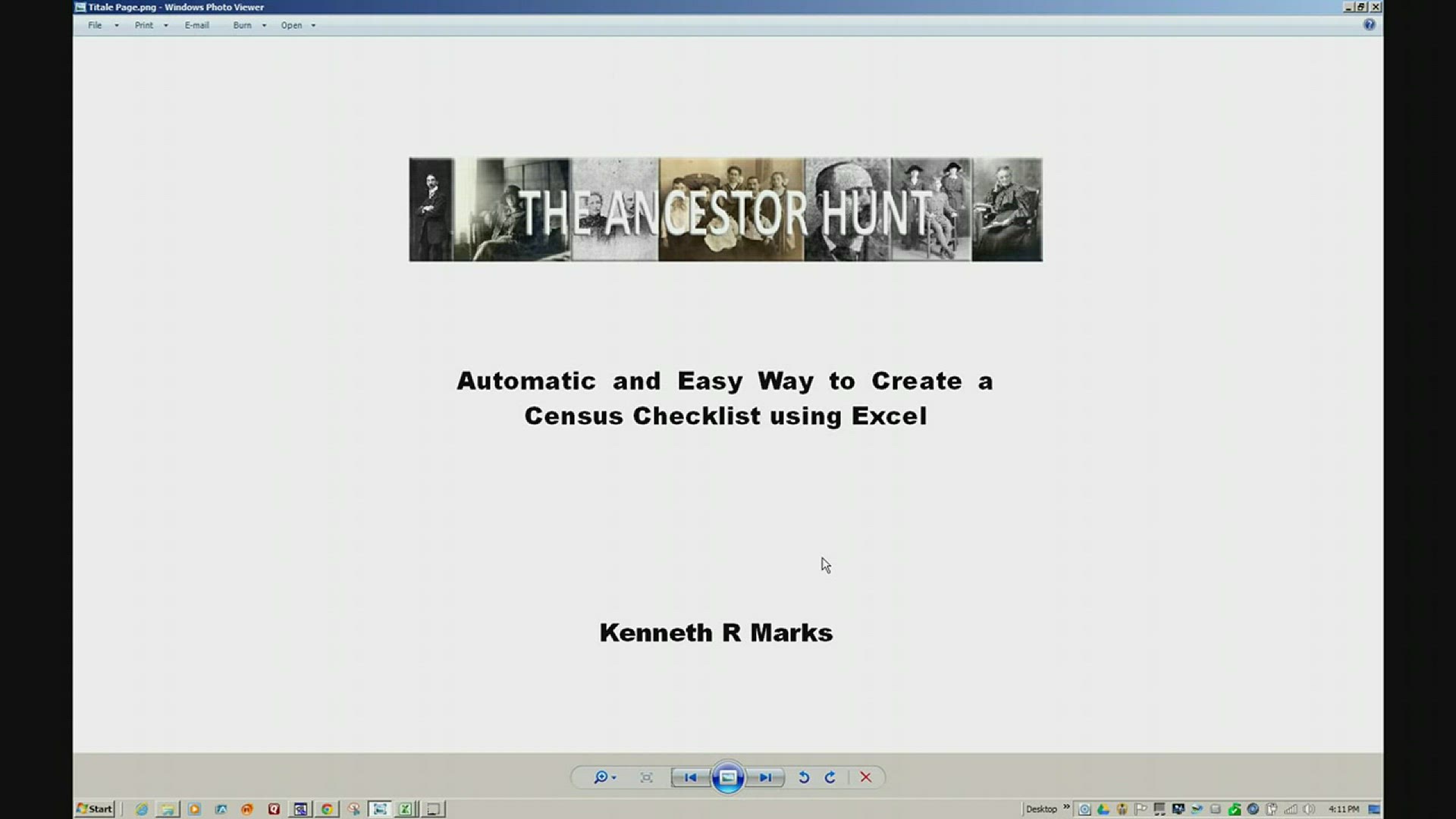Click the Desktop toolbar label in taskbar

click(1040, 809)
